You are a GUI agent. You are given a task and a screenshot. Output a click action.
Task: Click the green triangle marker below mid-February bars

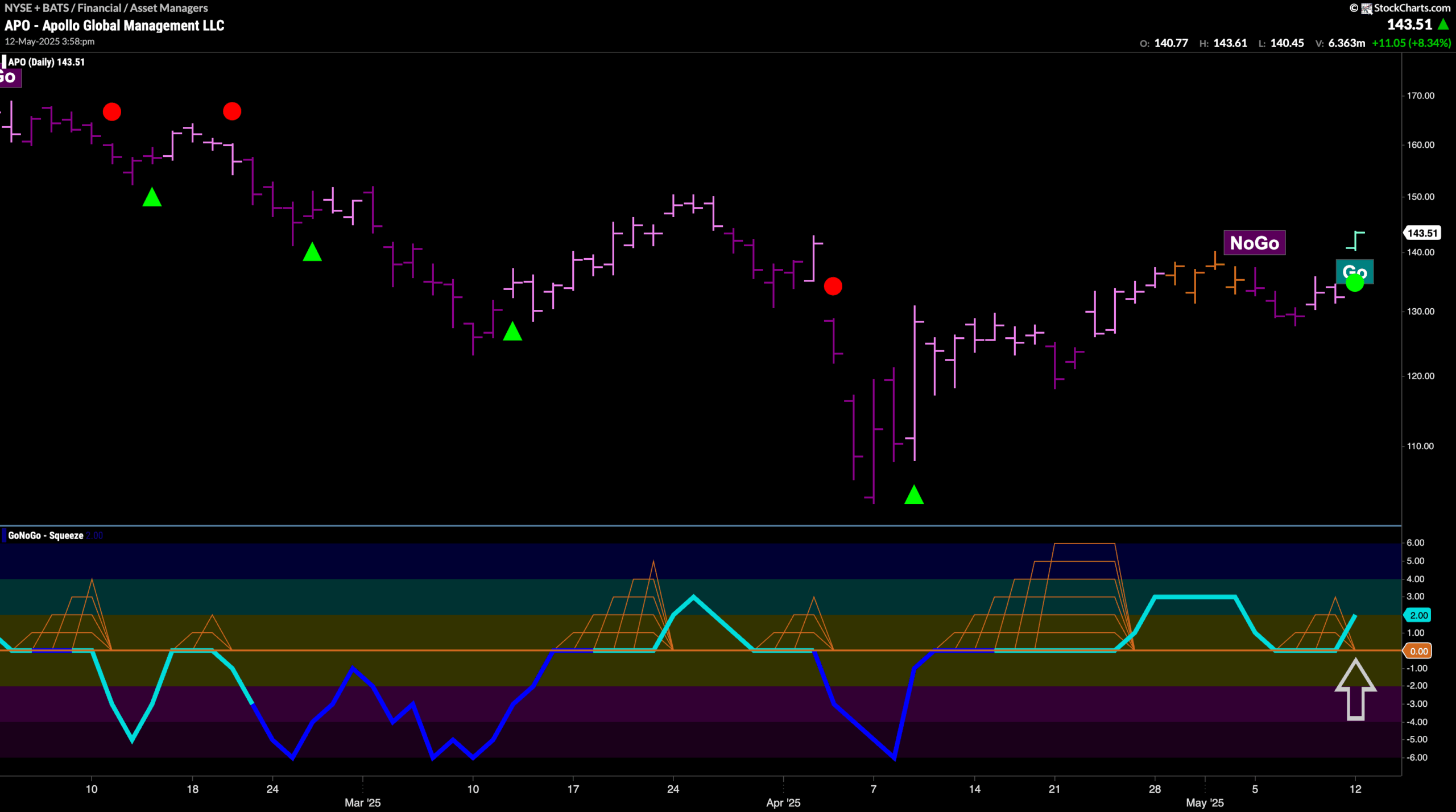152,197
